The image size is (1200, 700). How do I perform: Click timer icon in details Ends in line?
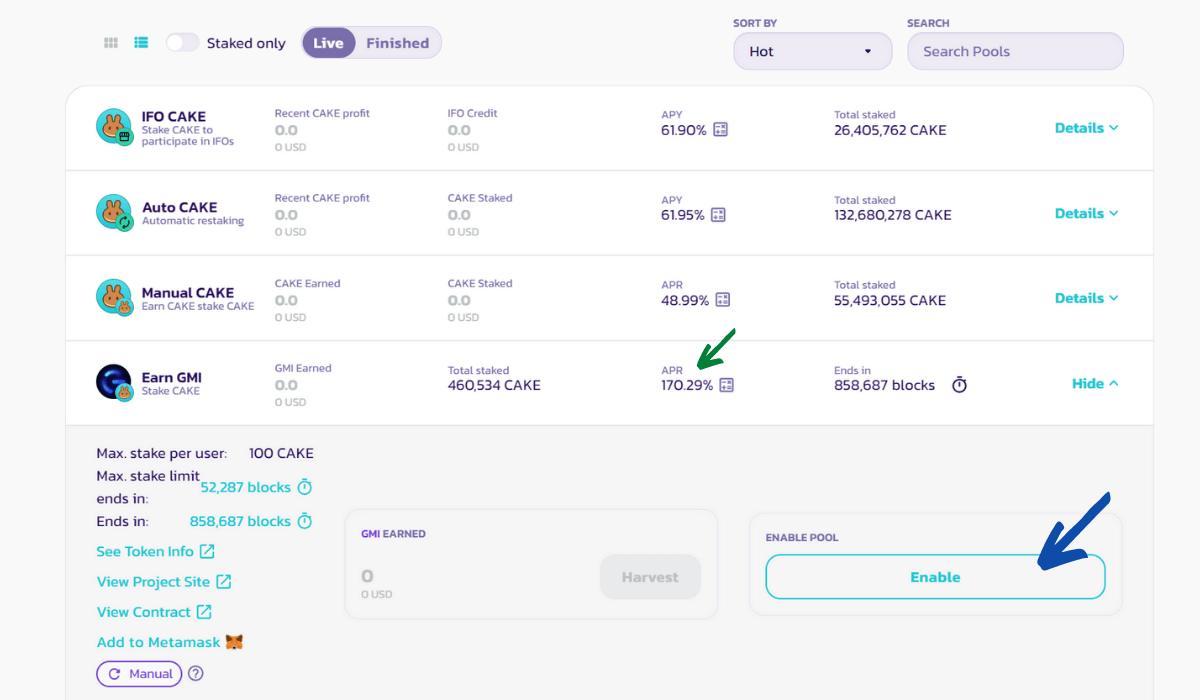(x=305, y=521)
